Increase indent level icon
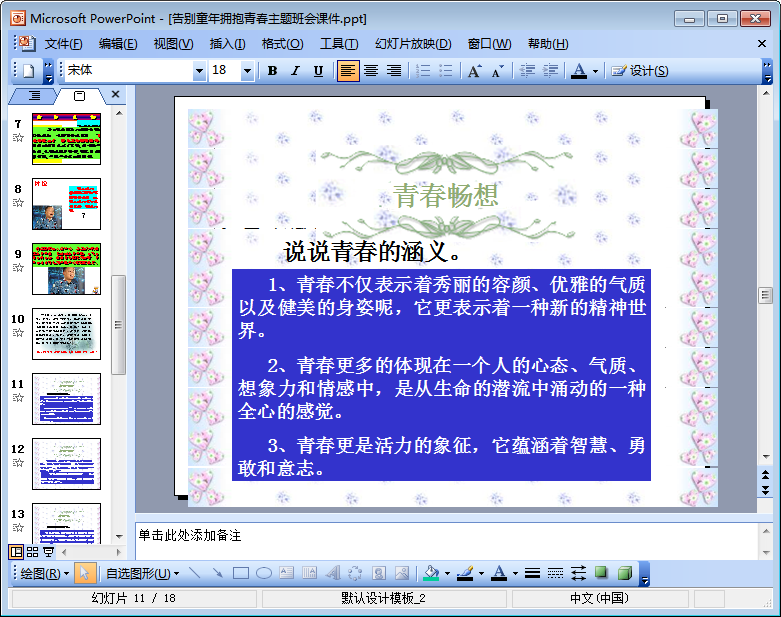Screen dimensions: 781x617 point(550,71)
